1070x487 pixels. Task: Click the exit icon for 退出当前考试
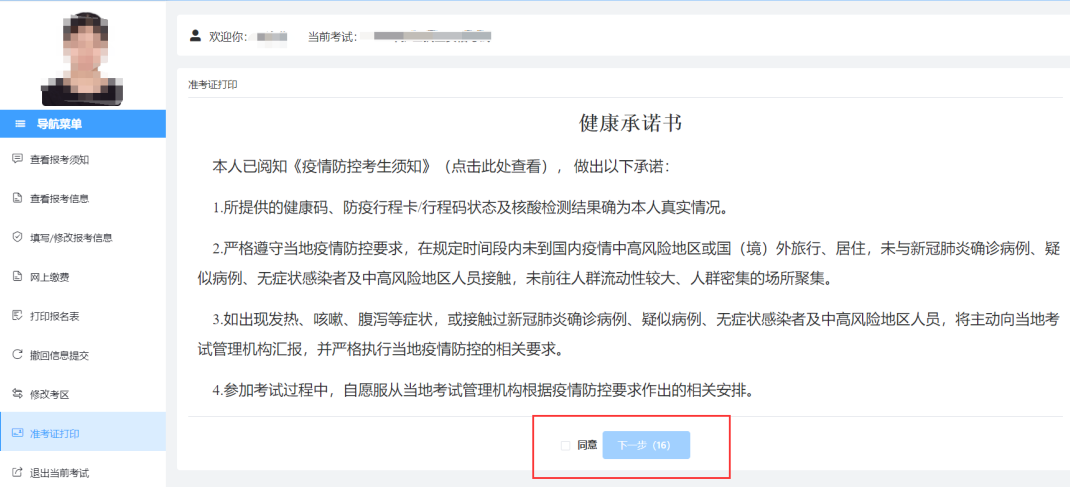click(16, 471)
